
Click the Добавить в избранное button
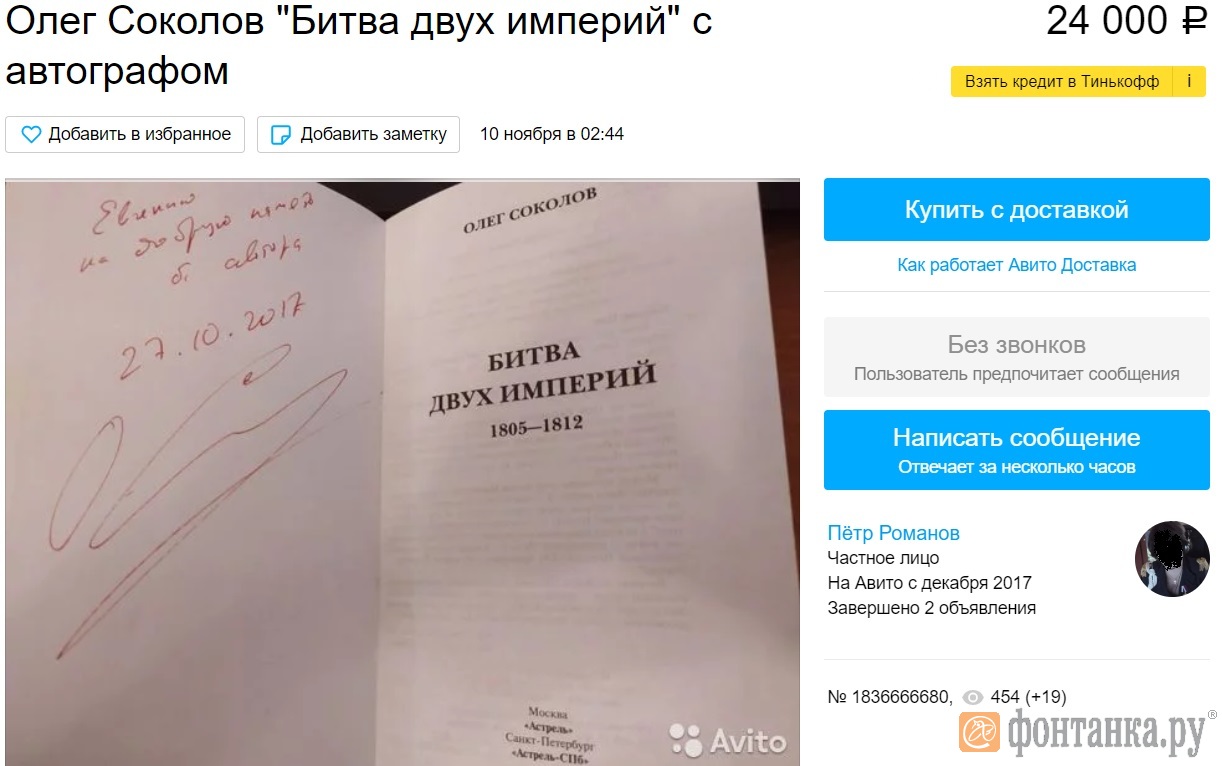click(x=125, y=134)
